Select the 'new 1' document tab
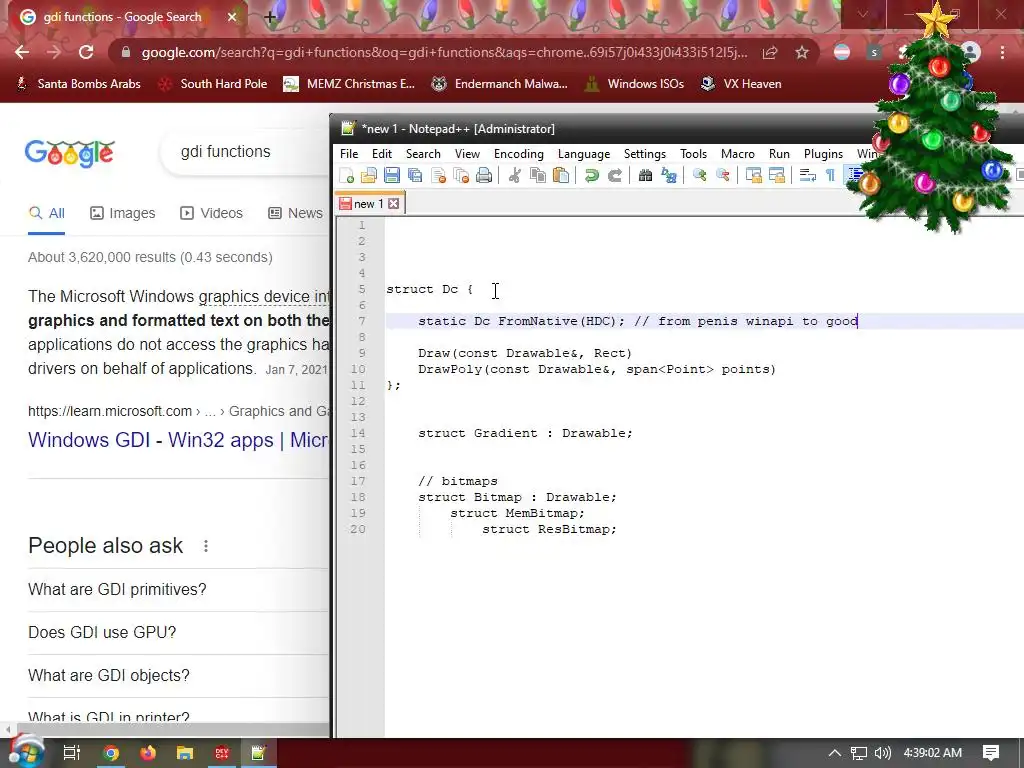This screenshot has height=768, width=1024. 370,204
